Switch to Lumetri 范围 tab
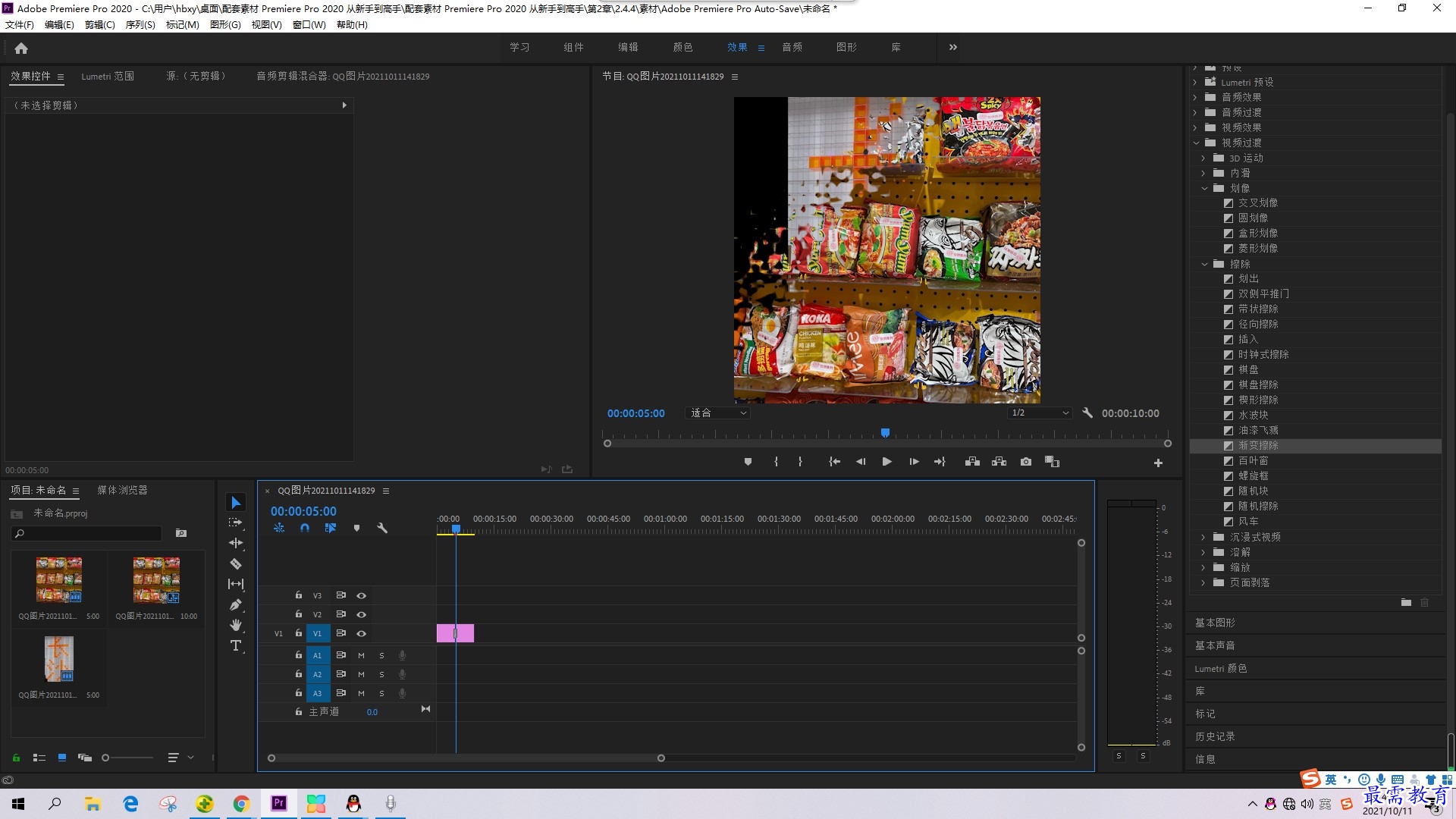Viewport: 1456px width, 819px height. click(x=108, y=76)
